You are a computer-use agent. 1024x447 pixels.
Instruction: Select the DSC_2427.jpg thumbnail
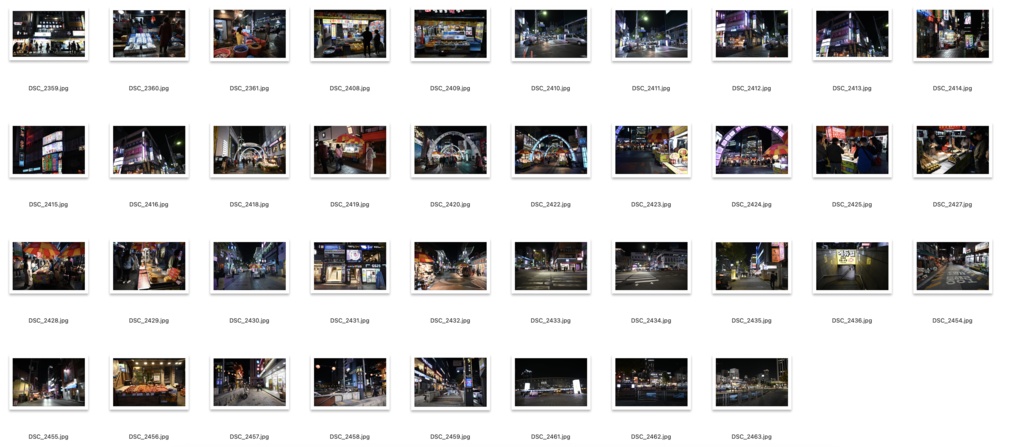coord(952,150)
